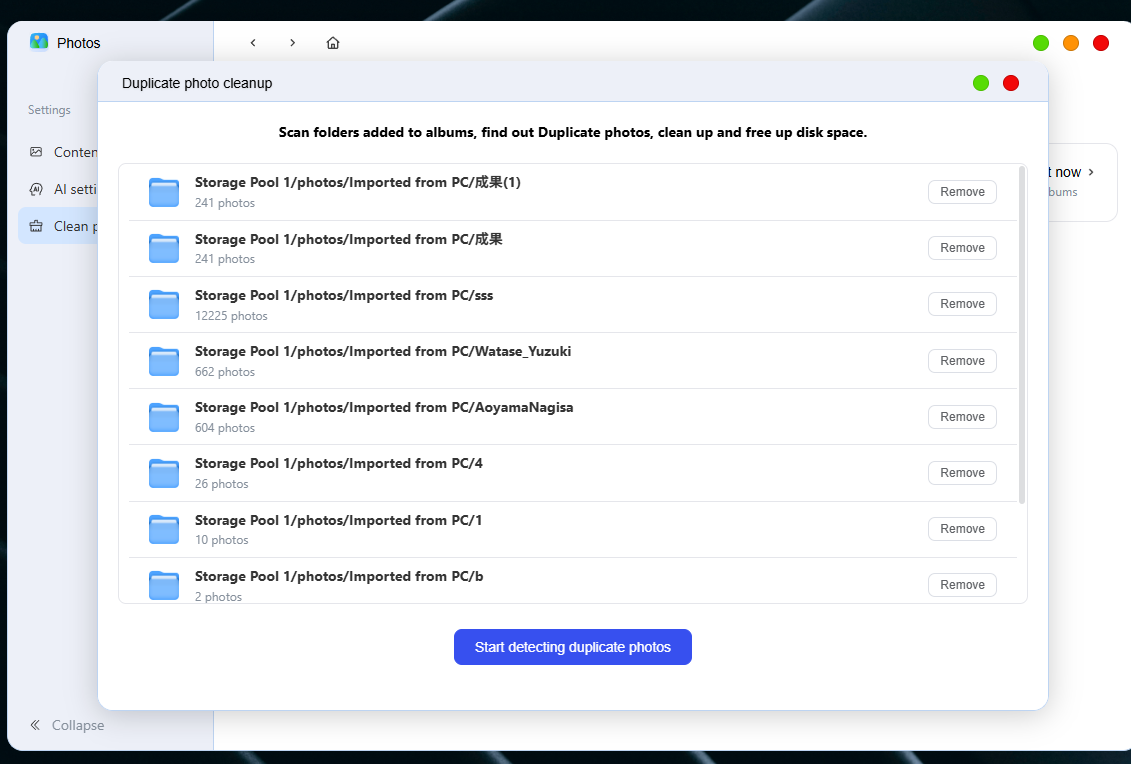Click the AoyamaNagisa folder path text

(384, 408)
